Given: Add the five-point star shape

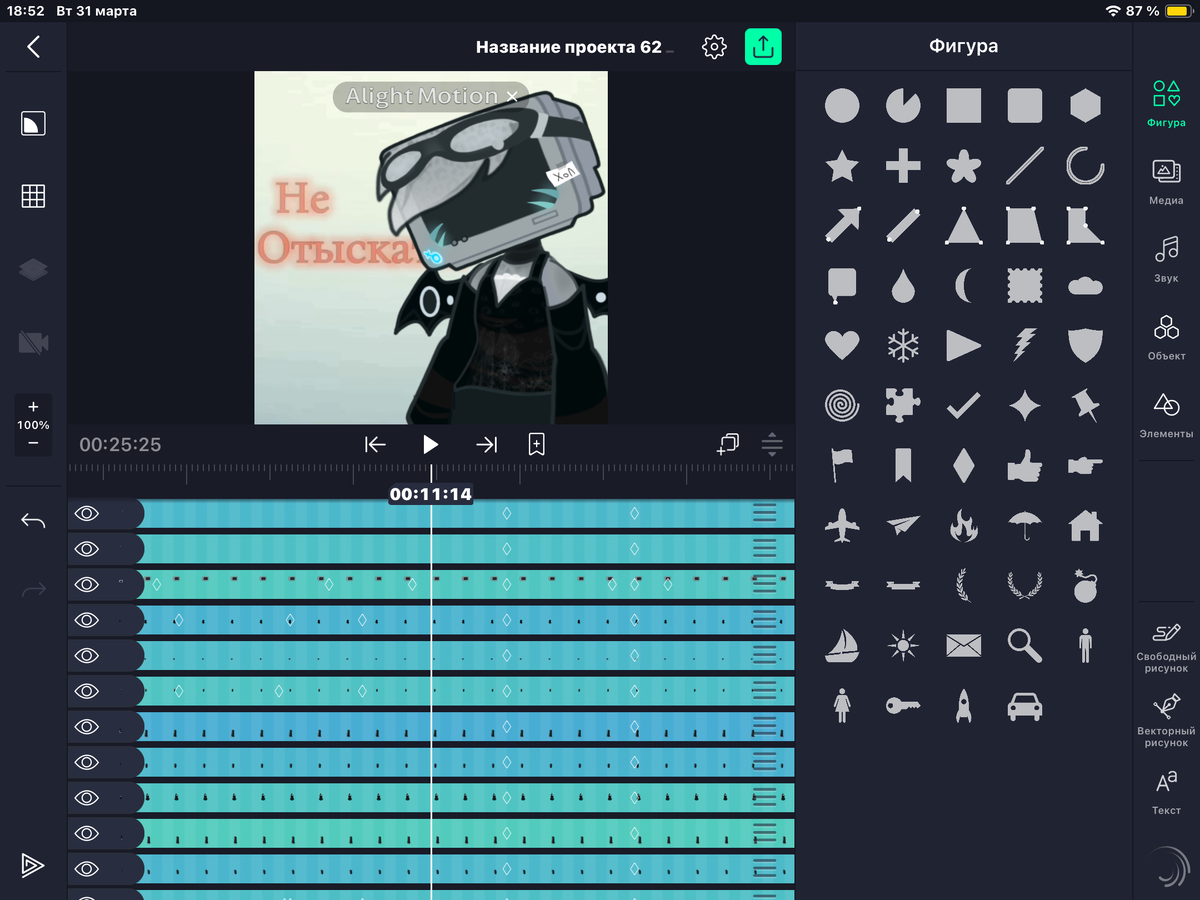Looking at the screenshot, I should [842, 166].
